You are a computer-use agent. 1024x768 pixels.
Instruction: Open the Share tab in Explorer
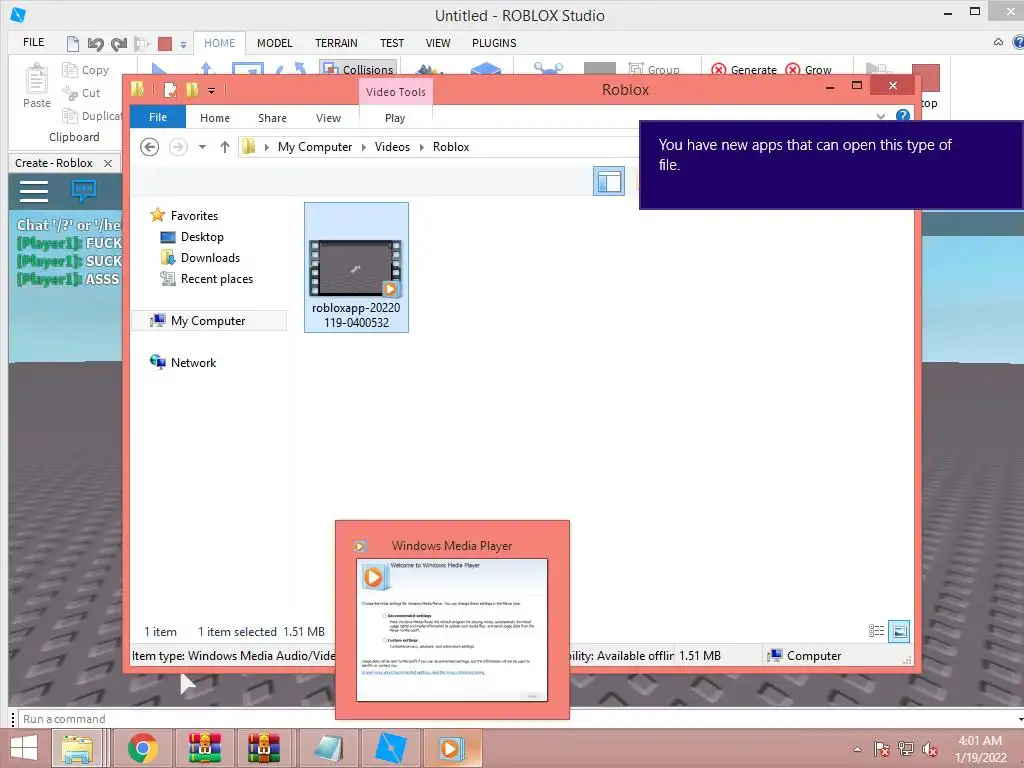(272, 118)
